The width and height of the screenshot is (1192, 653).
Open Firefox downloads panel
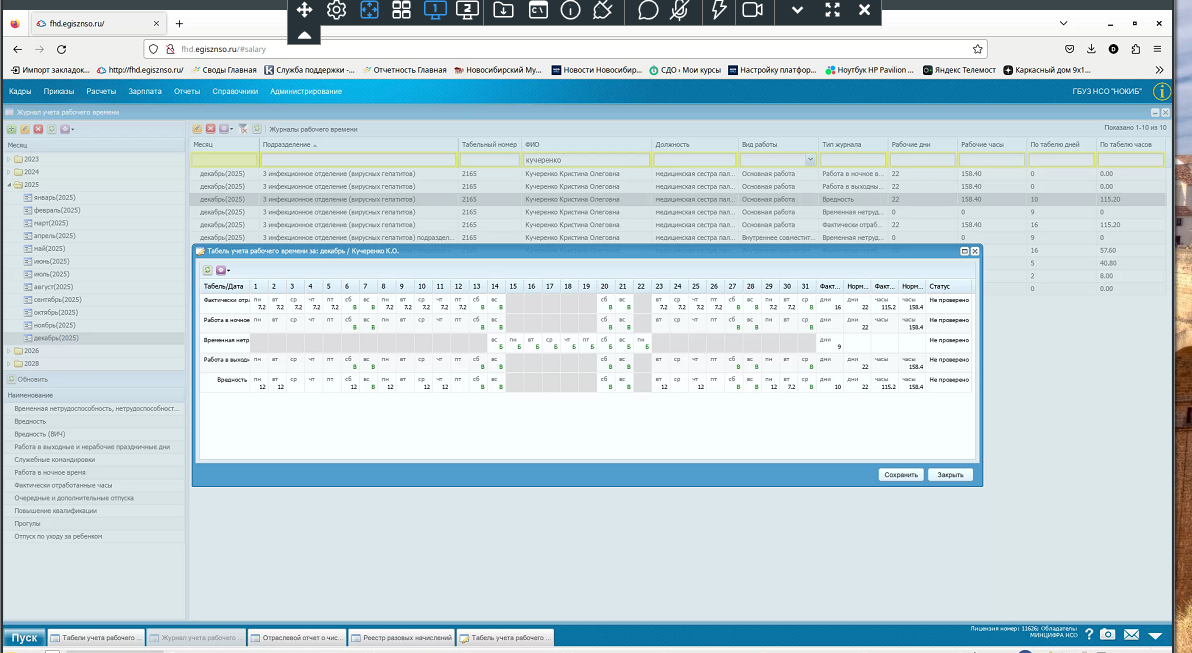(1091, 49)
